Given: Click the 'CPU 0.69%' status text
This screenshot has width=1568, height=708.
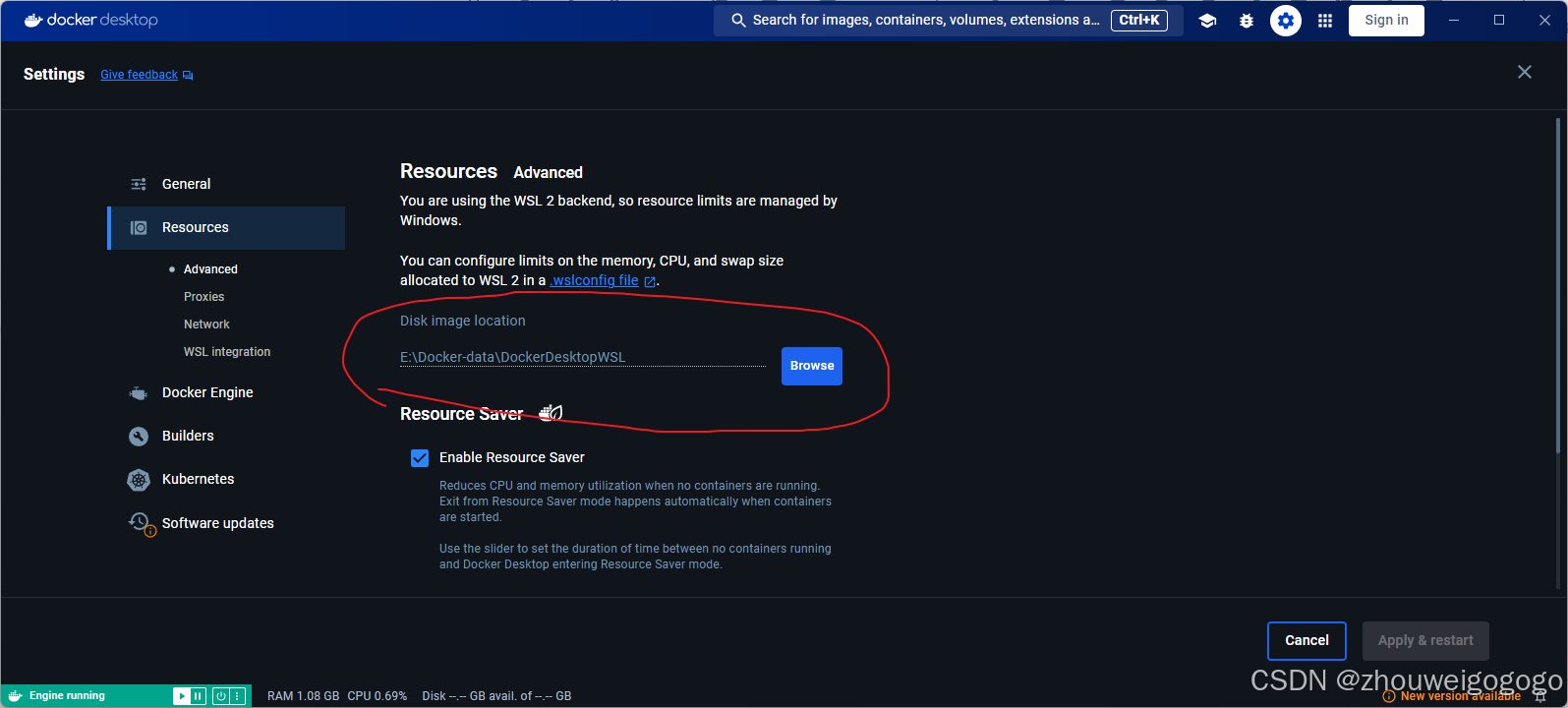Looking at the screenshot, I should 377,696.
